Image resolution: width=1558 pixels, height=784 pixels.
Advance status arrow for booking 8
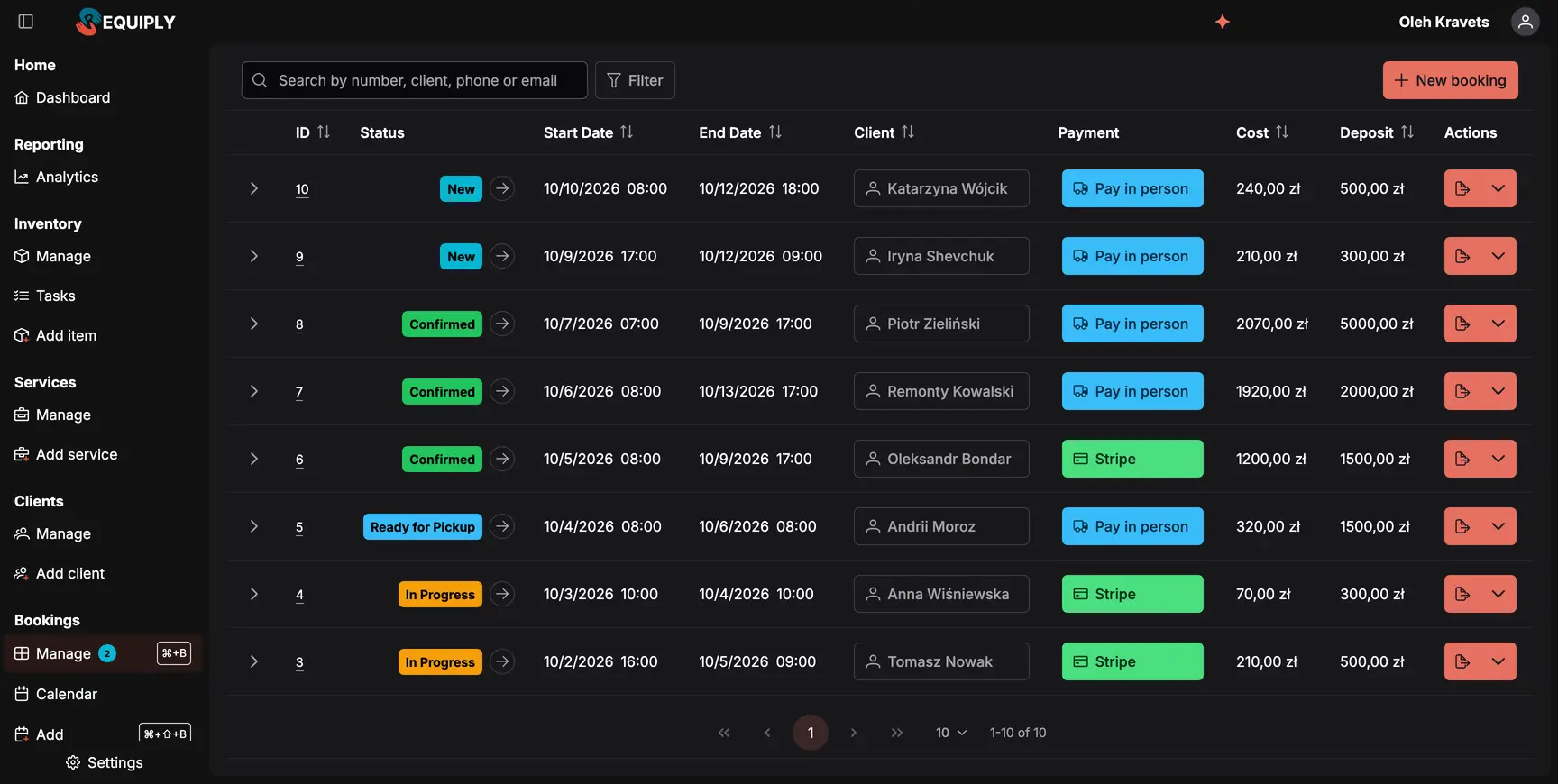502,324
